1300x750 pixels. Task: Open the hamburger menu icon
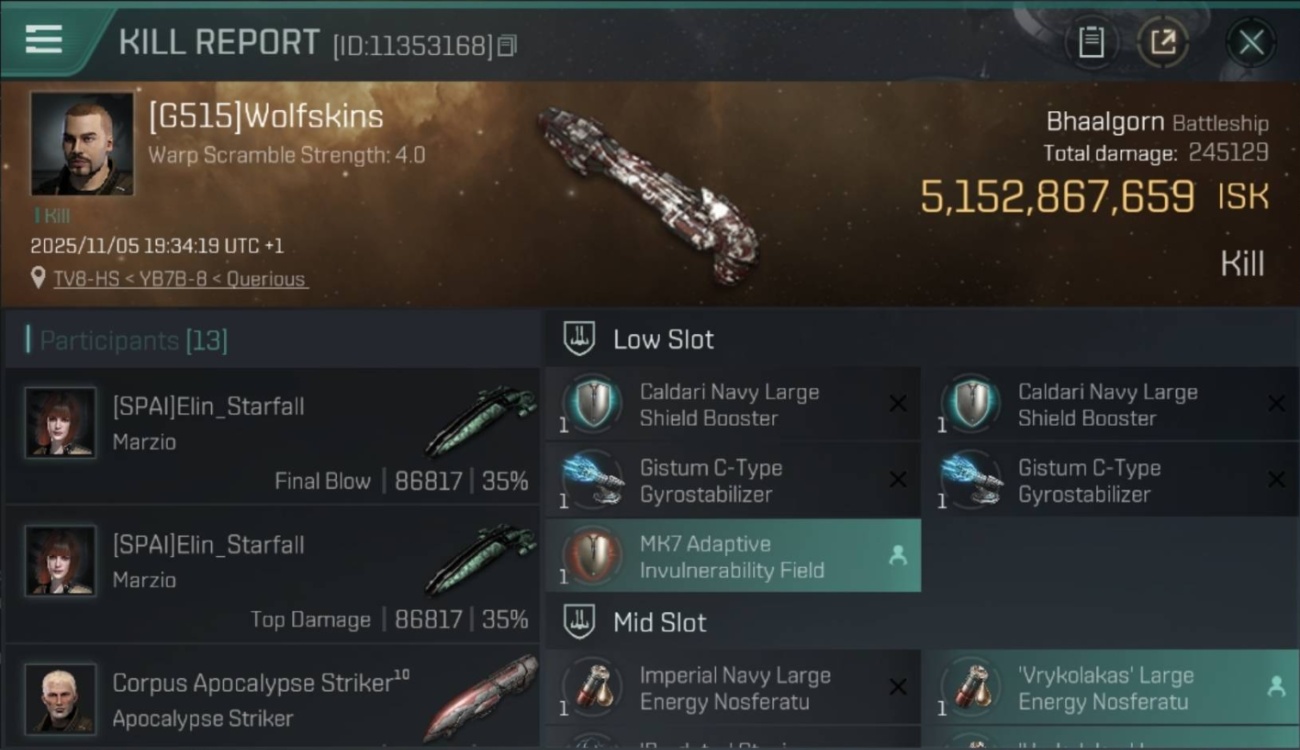click(x=43, y=39)
